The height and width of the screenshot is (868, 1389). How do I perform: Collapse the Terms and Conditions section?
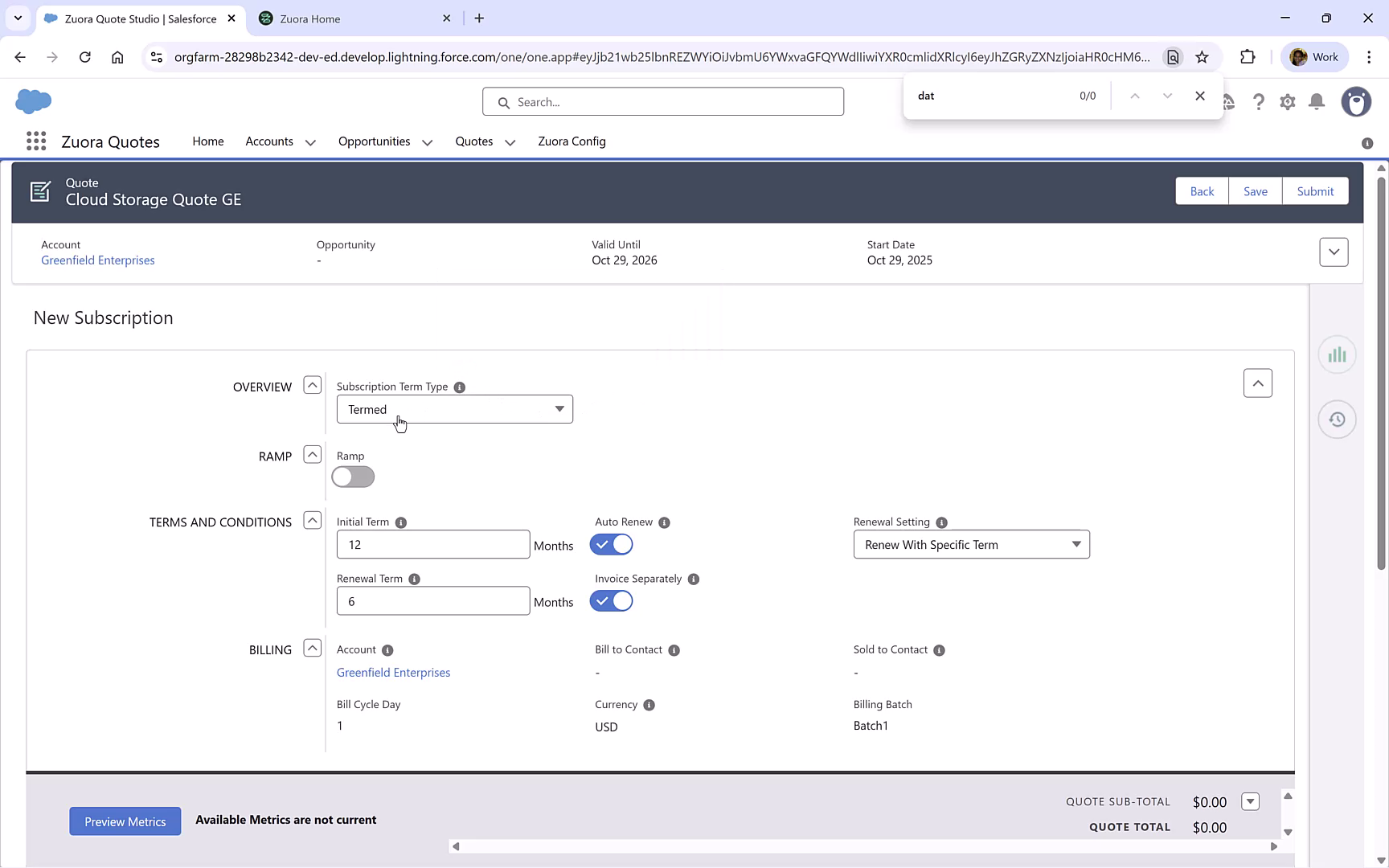[312, 520]
